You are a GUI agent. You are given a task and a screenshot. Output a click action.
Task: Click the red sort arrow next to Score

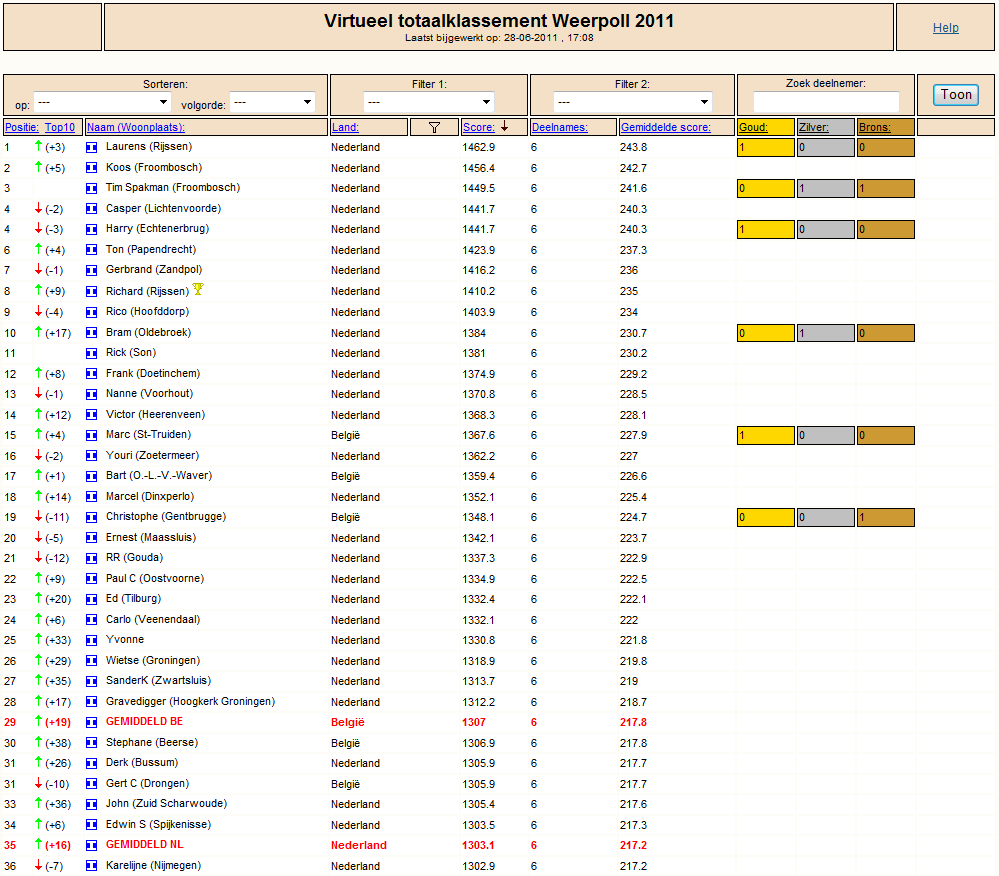(505, 126)
